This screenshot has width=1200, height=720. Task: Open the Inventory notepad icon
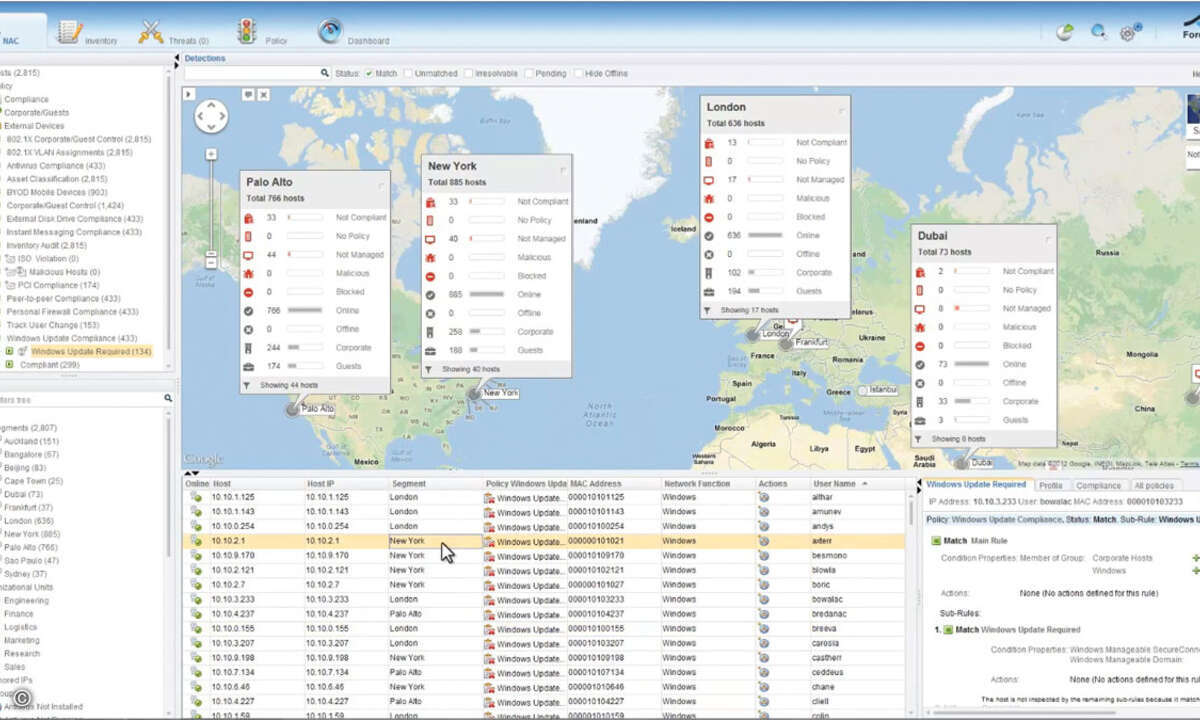69,31
